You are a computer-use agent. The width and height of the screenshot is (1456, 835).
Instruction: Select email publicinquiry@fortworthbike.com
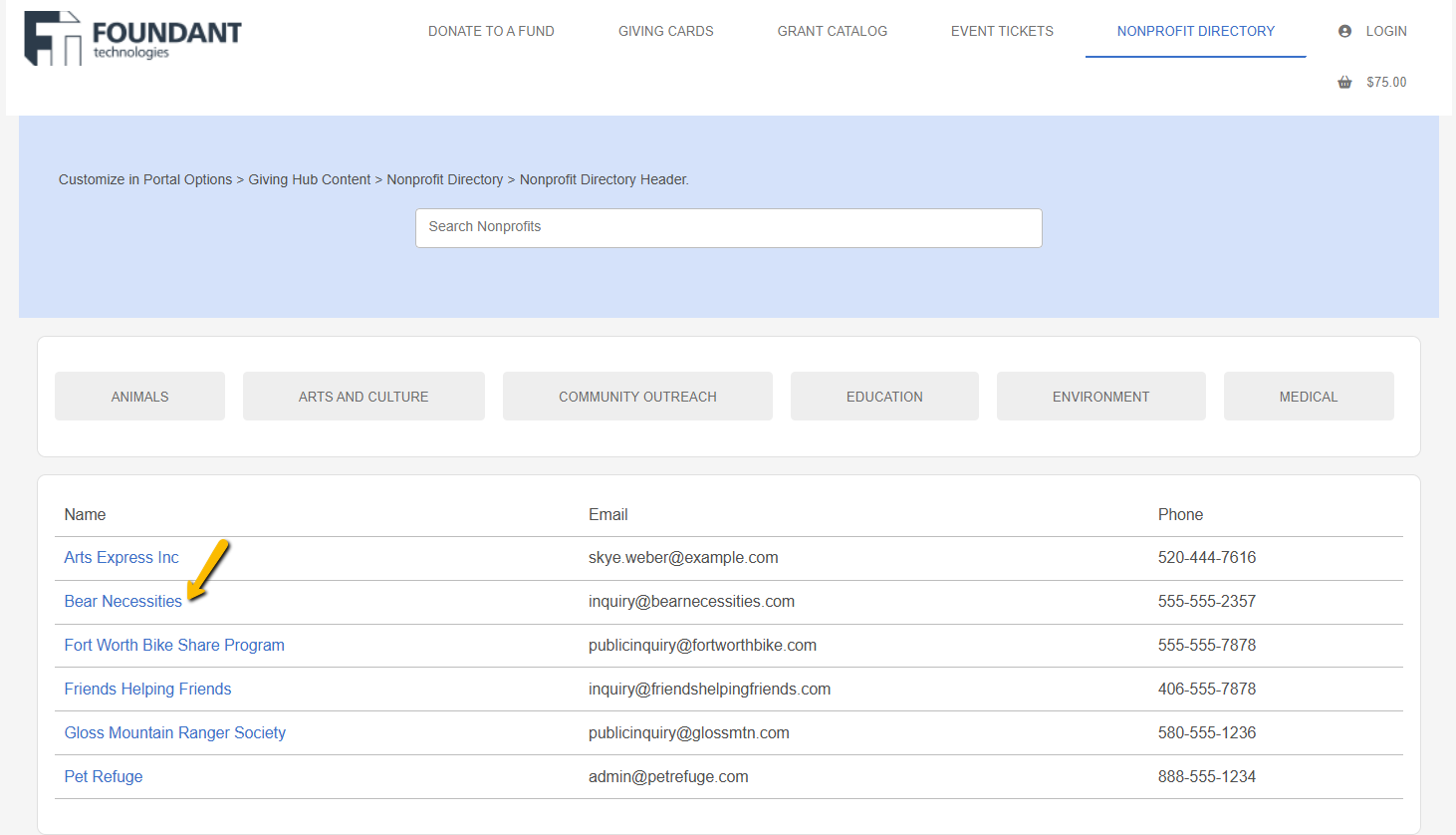(x=702, y=646)
